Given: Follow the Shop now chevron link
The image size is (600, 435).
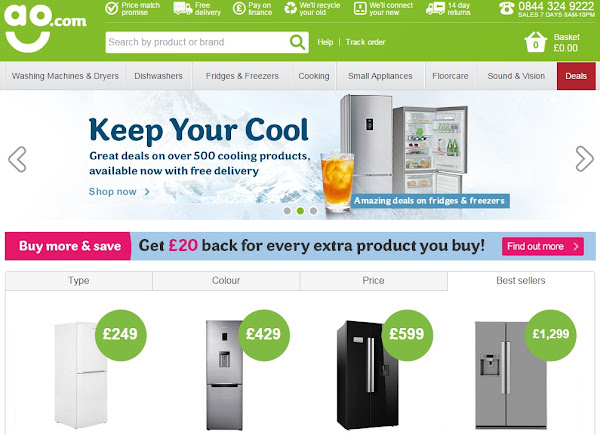Looking at the screenshot, I should point(119,192).
